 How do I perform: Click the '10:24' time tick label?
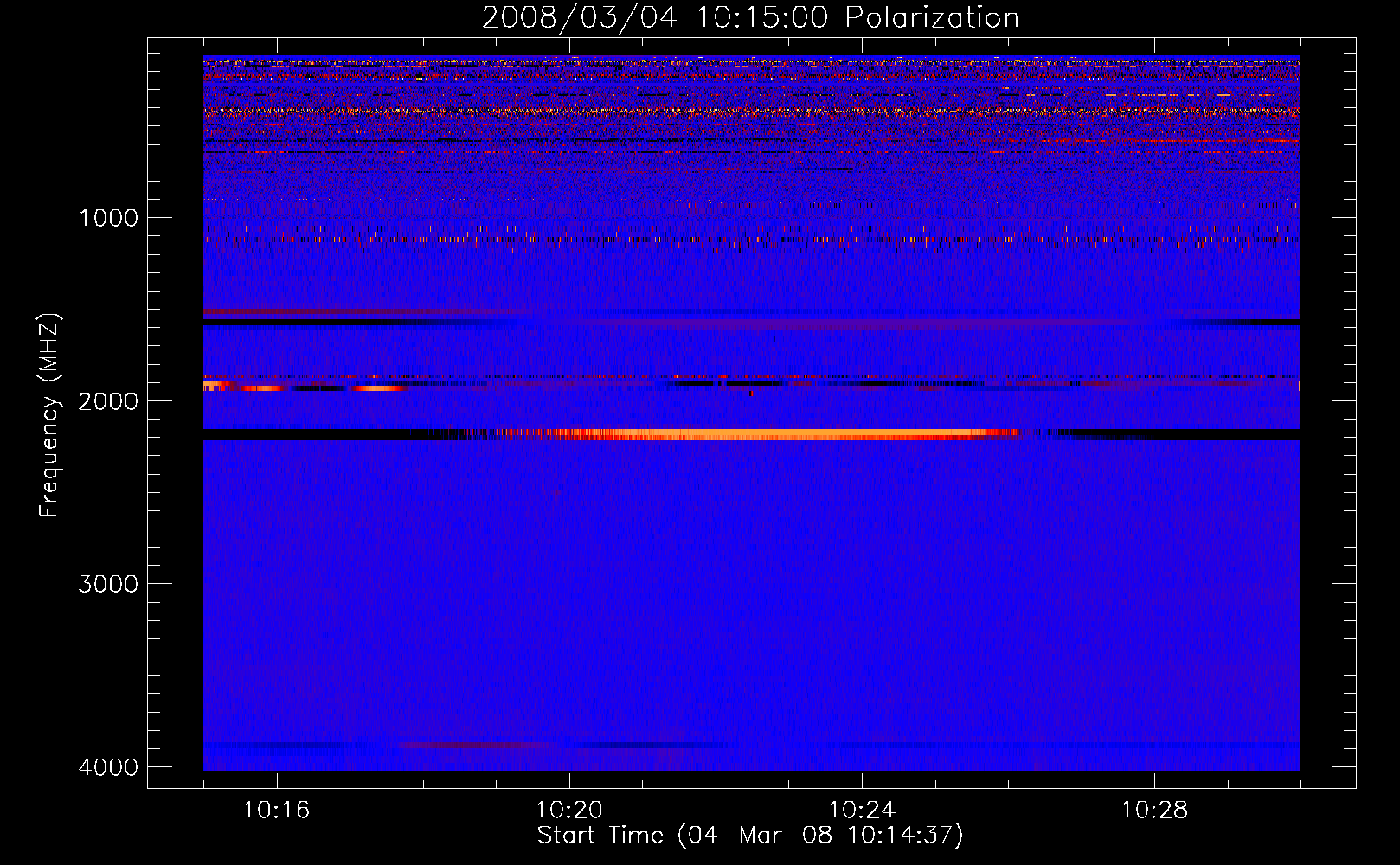(x=862, y=811)
